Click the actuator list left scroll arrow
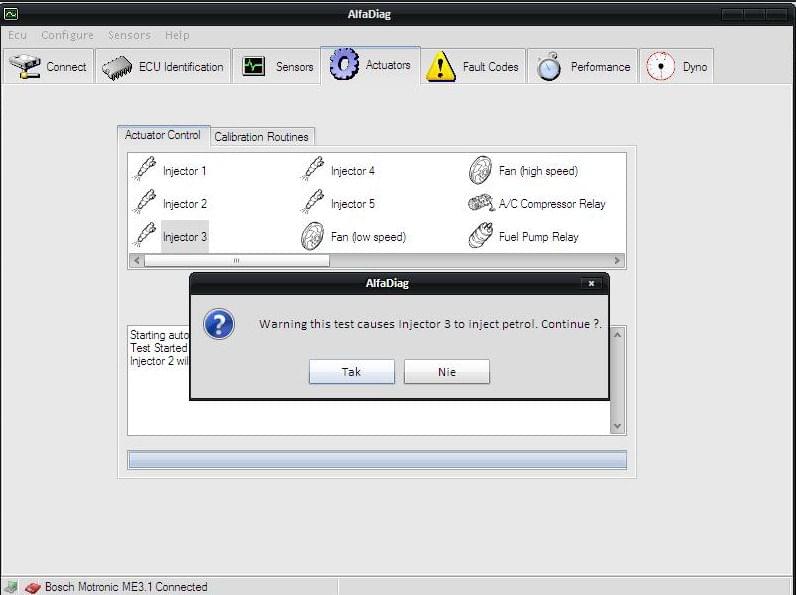 [136, 260]
